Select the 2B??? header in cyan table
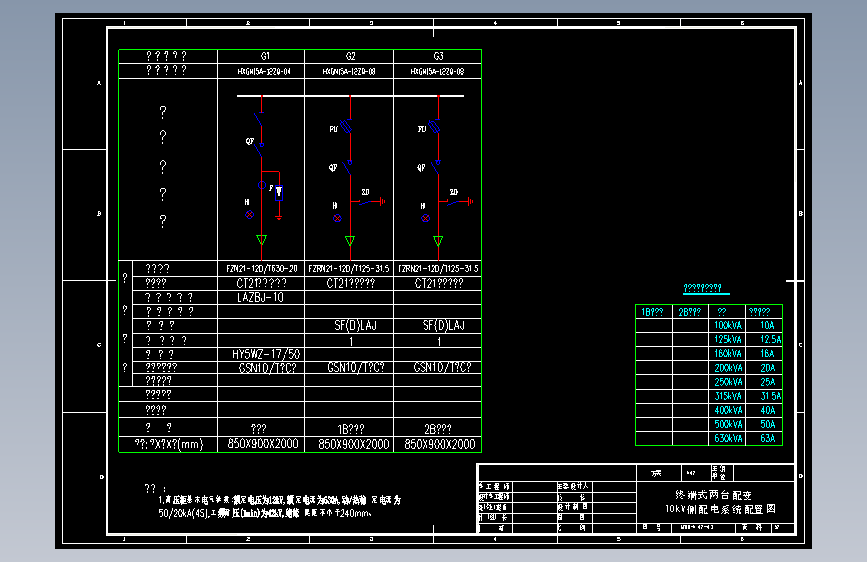The height and width of the screenshot is (562, 867). tap(690, 312)
